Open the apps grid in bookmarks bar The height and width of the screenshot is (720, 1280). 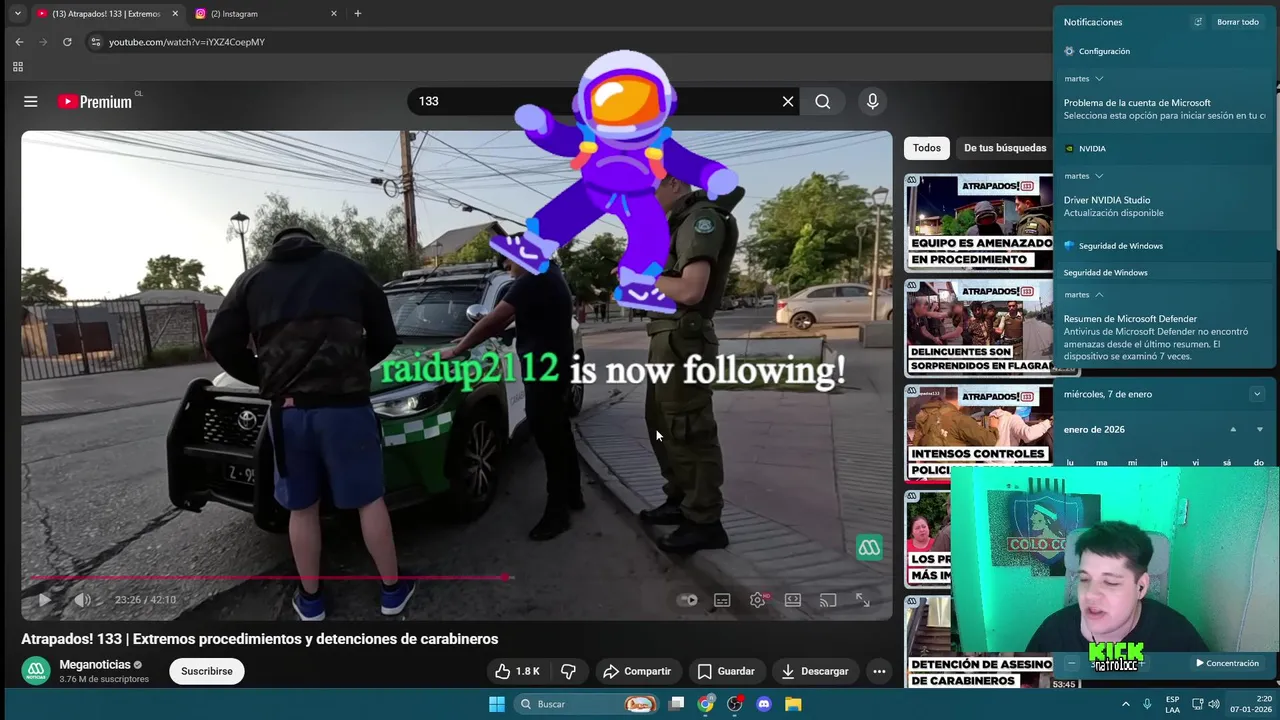point(17,67)
